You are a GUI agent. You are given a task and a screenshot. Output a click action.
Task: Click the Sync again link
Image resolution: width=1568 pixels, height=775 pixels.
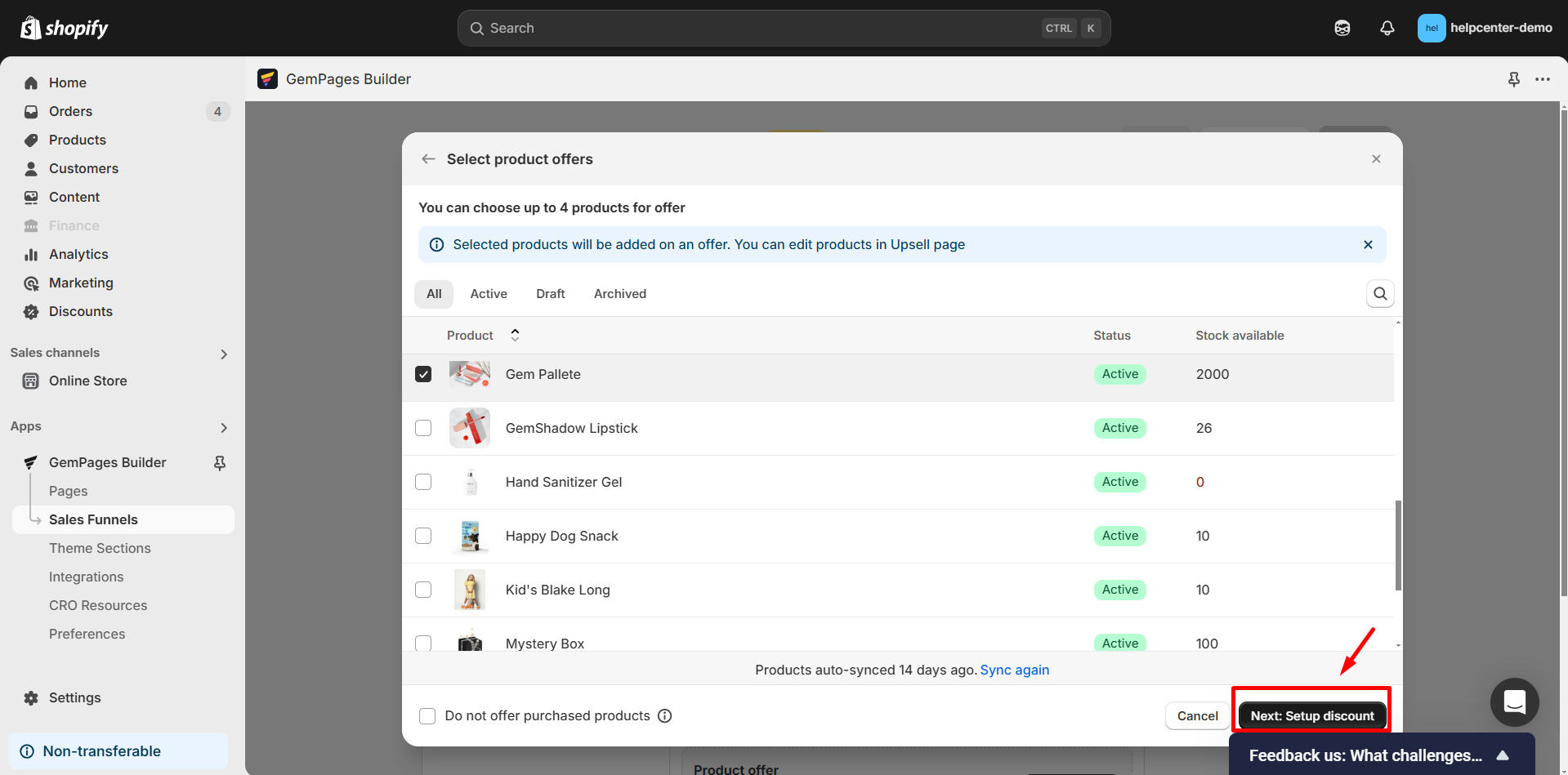coord(1014,670)
